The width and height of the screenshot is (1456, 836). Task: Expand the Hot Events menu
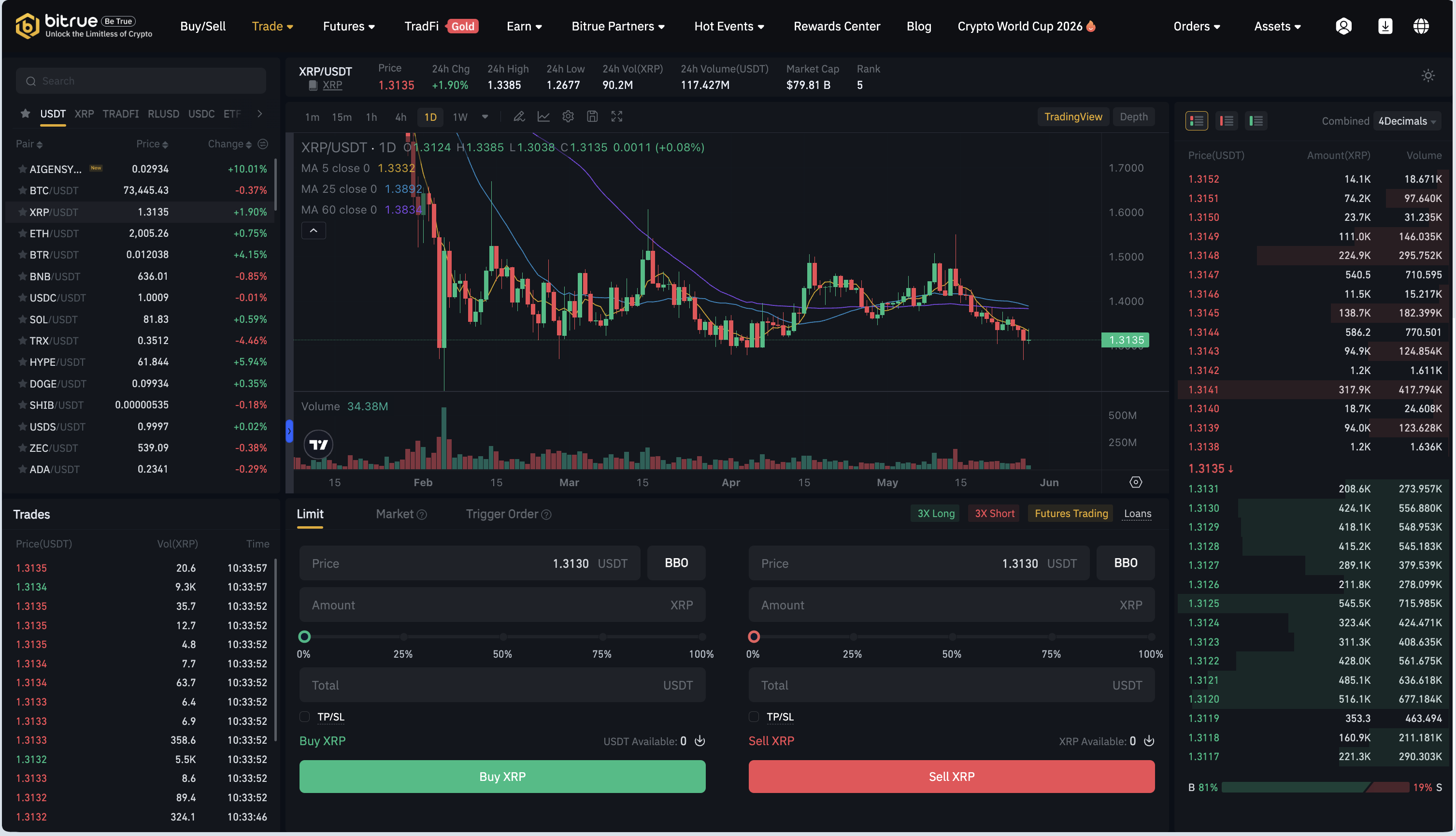(x=729, y=27)
